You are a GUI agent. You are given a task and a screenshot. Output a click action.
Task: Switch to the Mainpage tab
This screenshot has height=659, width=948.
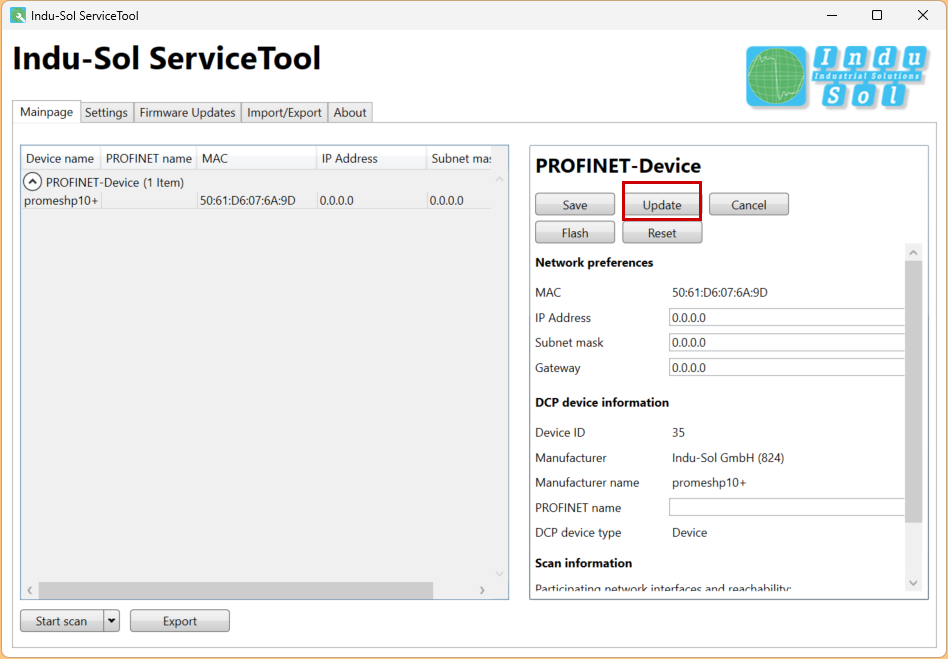pyautogui.click(x=47, y=112)
